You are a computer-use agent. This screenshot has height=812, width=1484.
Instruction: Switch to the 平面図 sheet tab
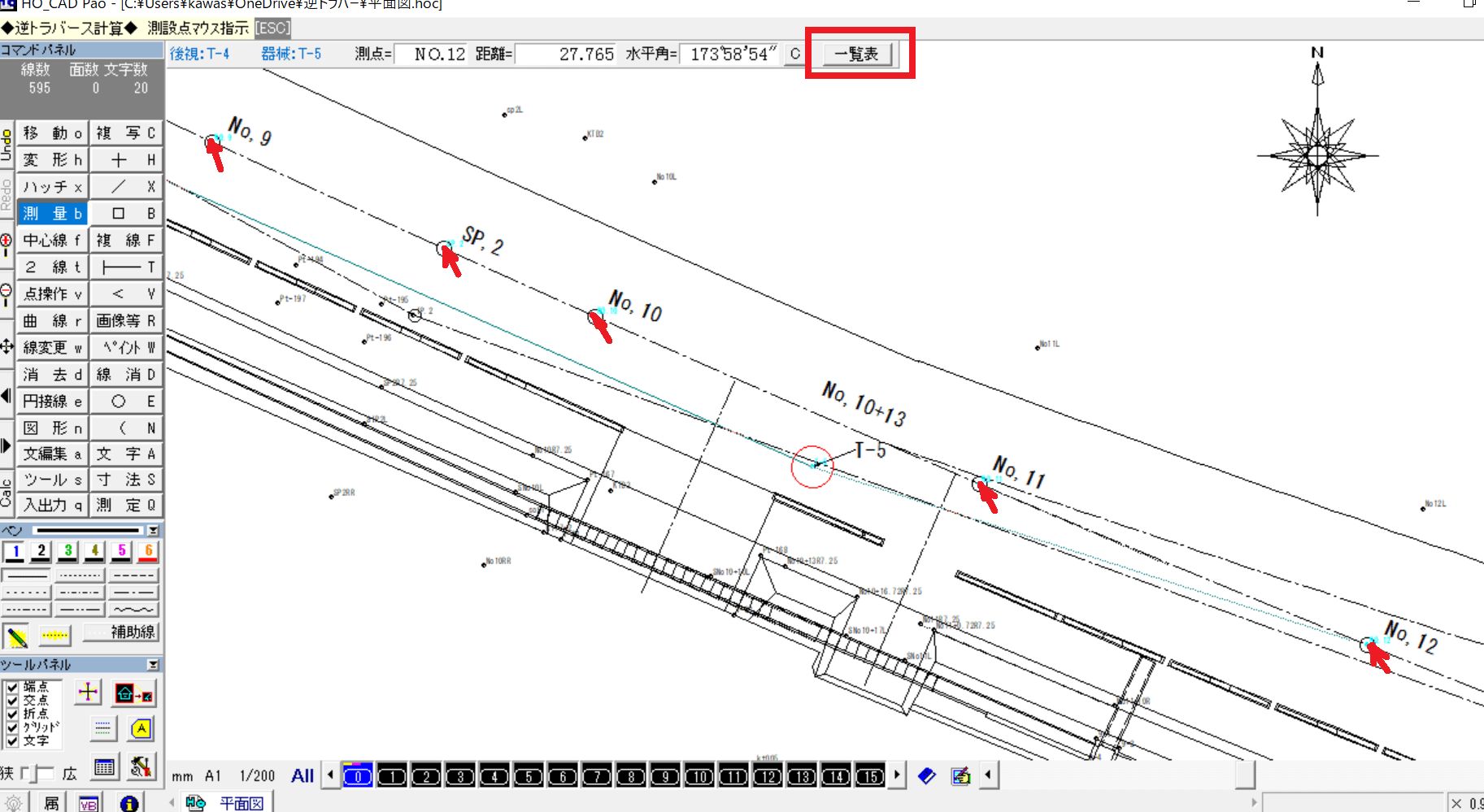(x=241, y=803)
